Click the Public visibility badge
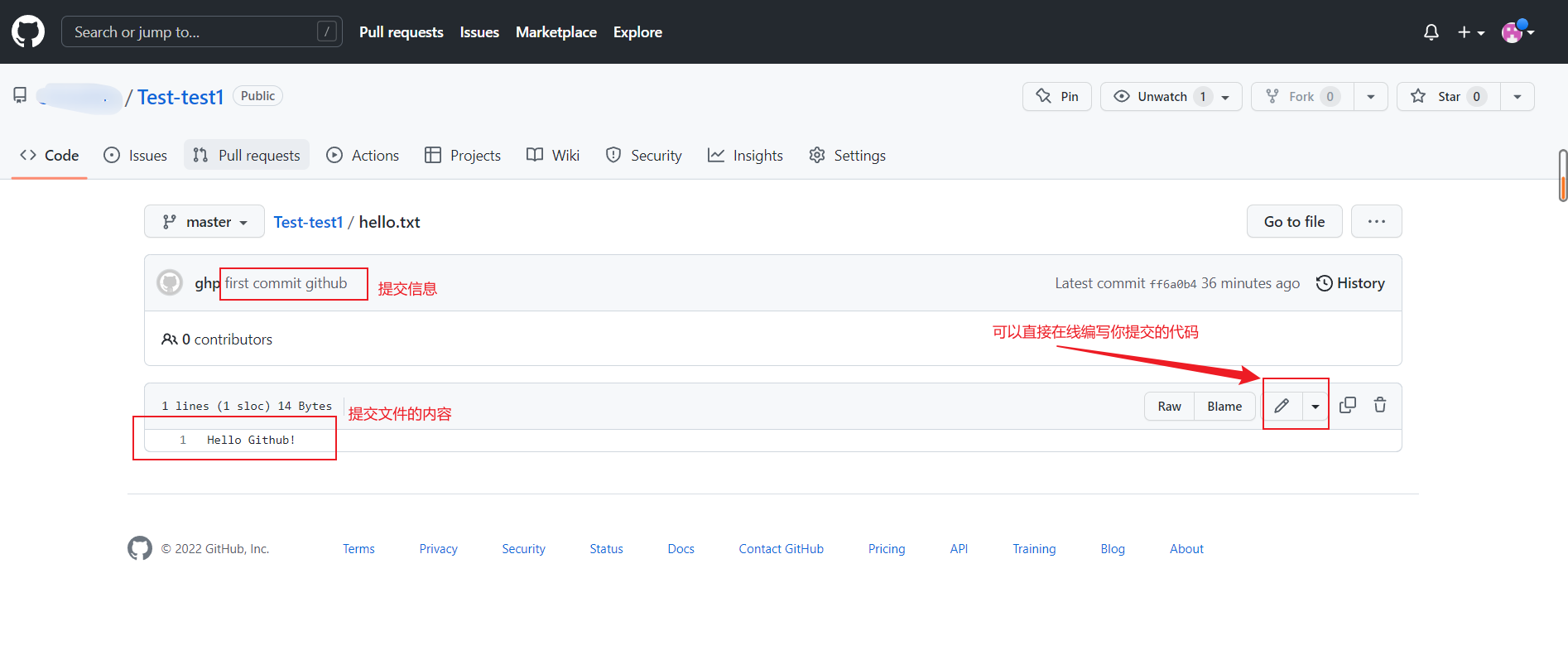The image size is (1568, 660). click(x=257, y=96)
